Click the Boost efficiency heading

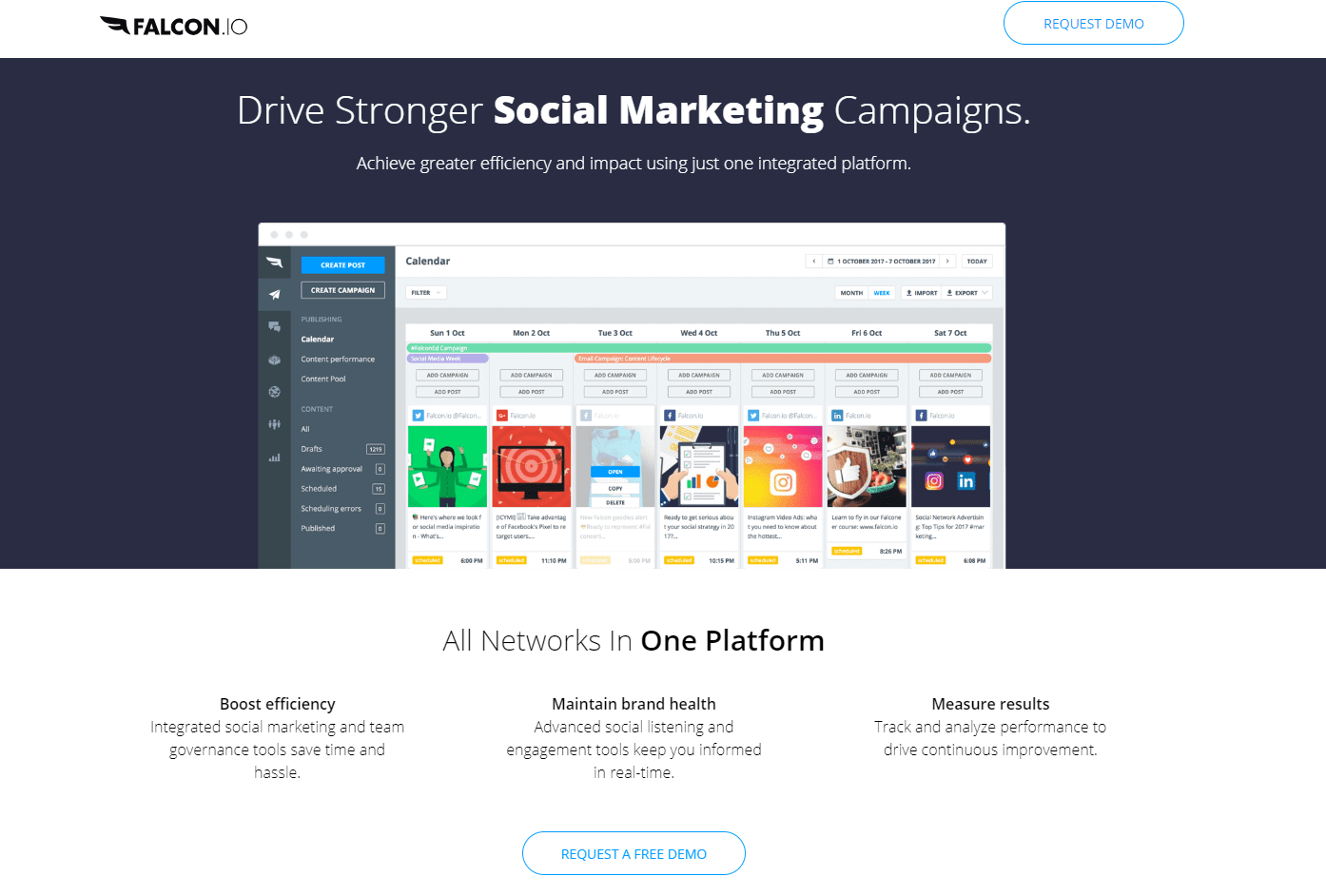pyautogui.click(x=277, y=704)
